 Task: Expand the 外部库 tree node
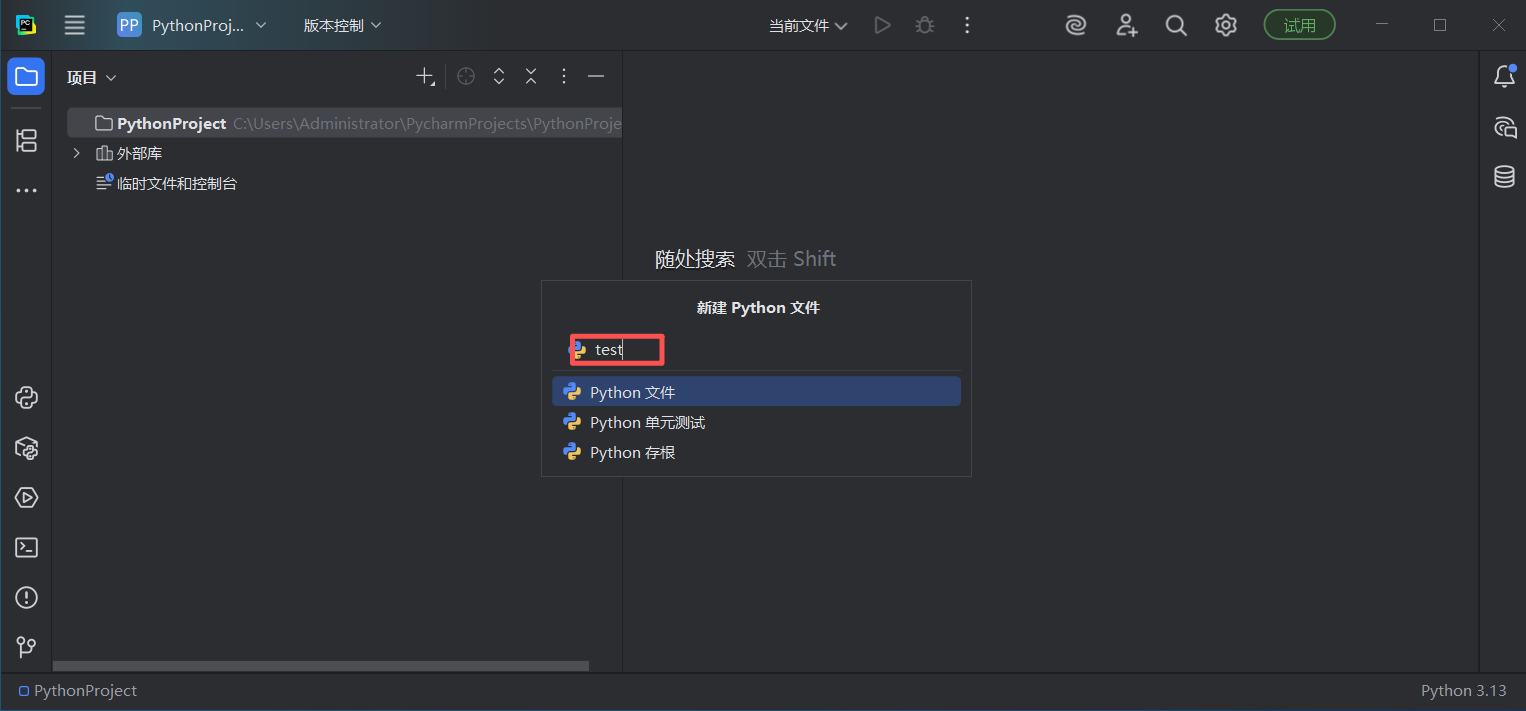(x=76, y=153)
